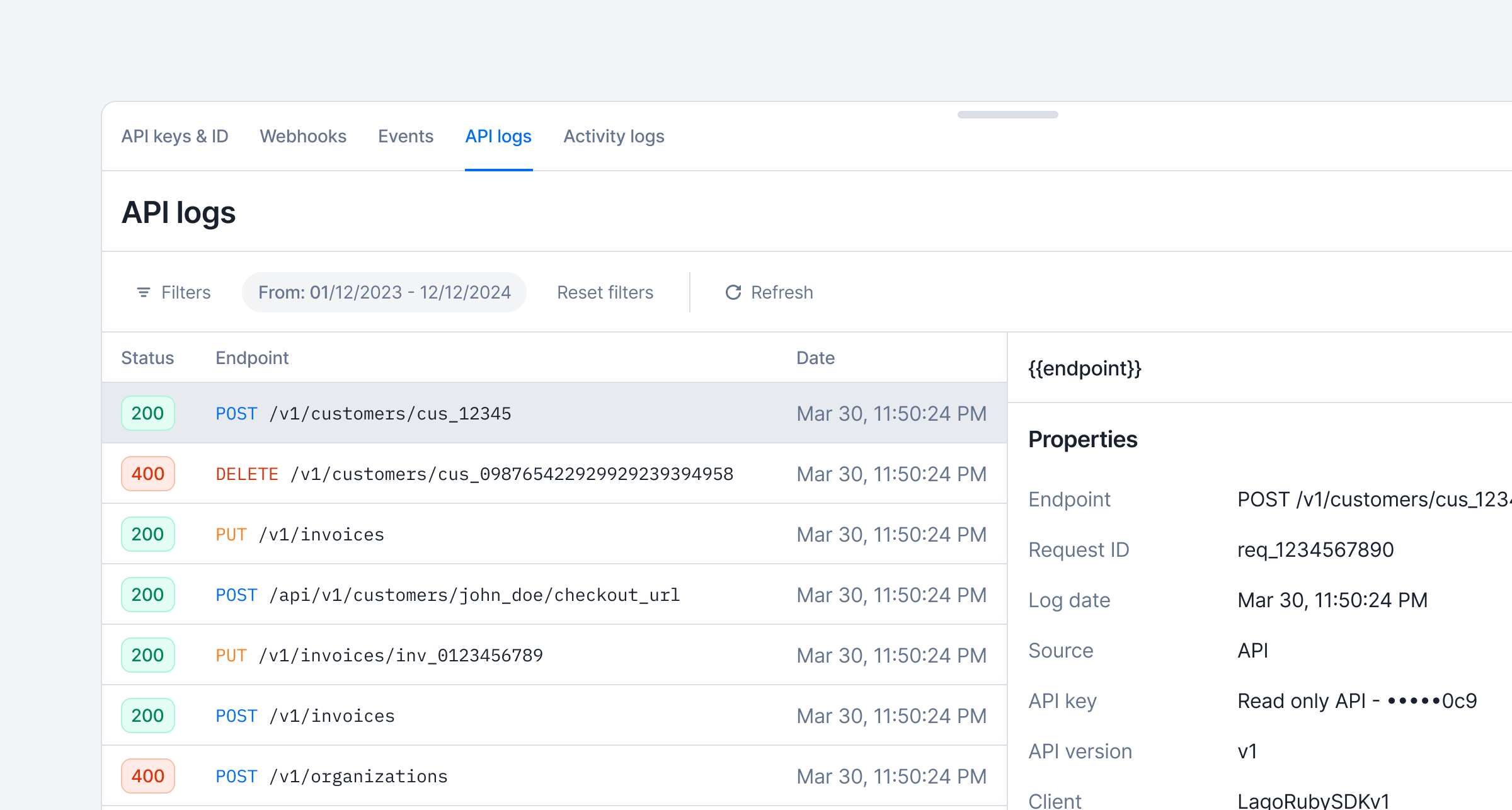Open the Activity logs tab
The width and height of the screenshot is (1512, 810).
[x=614, y=136]
